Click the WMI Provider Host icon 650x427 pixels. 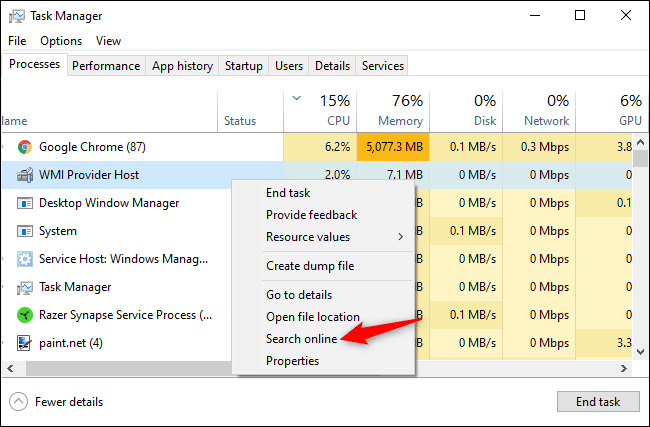(25, 175)
